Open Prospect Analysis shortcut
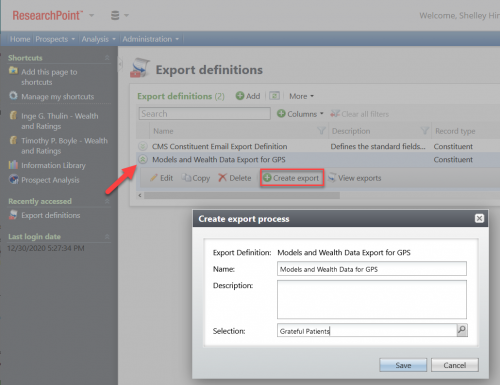Viewport: 500px width, 385px height. pos(50,180)
